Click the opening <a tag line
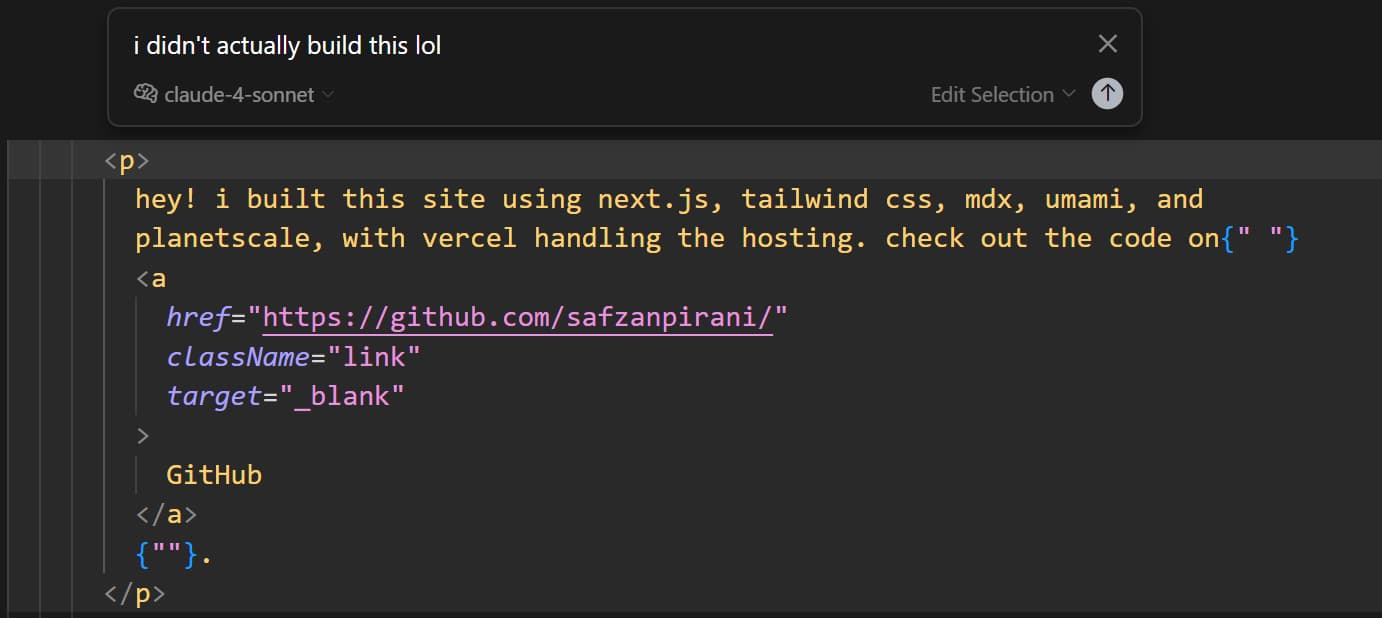This screenshot has height=618, width=1382. click(x=151, y=279)
